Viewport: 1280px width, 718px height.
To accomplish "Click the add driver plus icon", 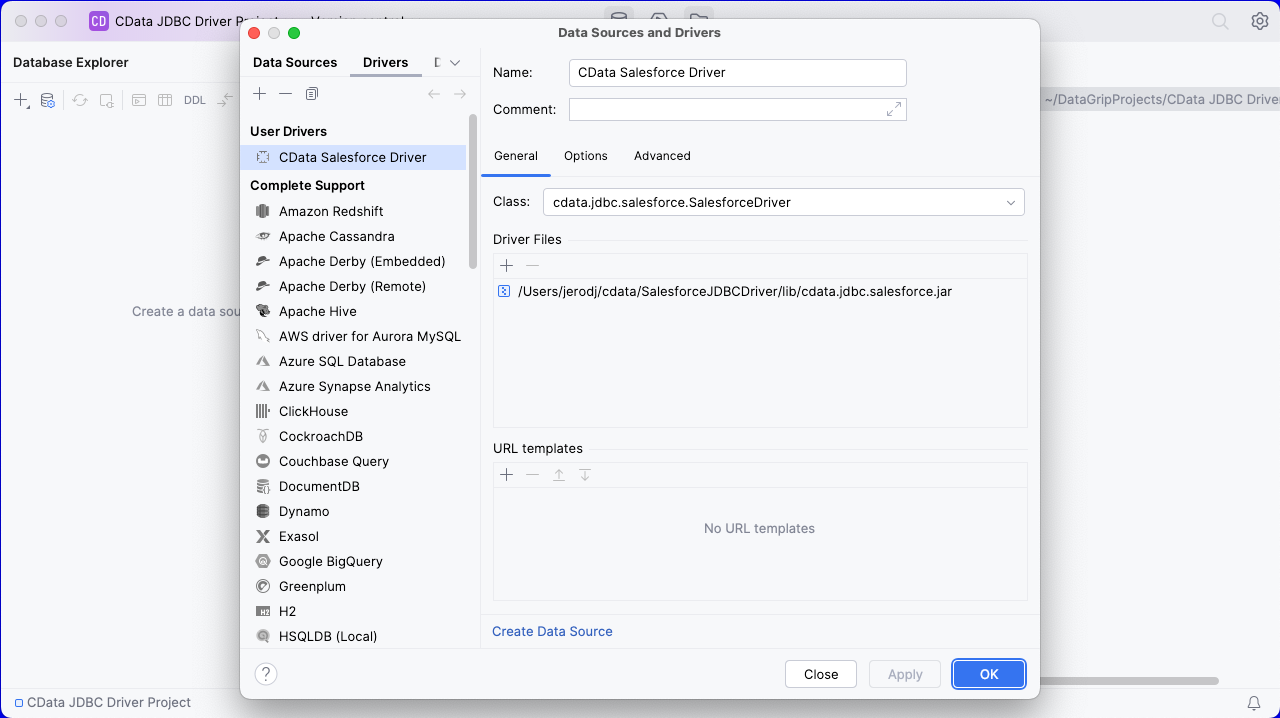I will pyautogui.click(x=259, y=94).
